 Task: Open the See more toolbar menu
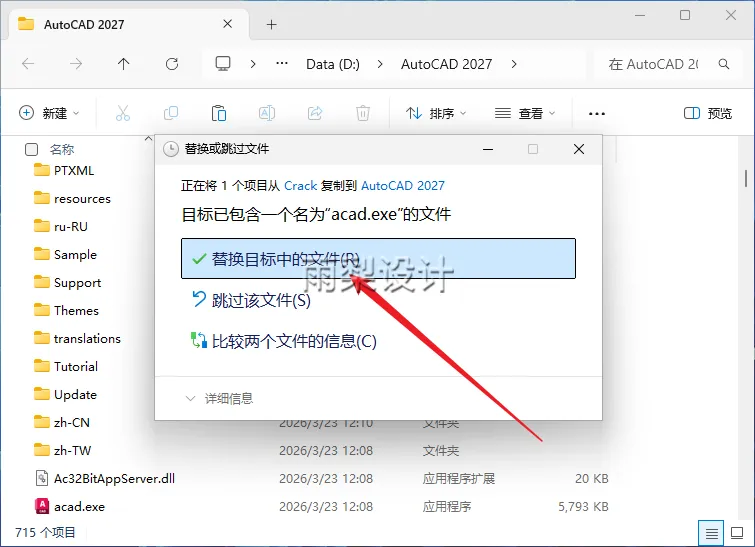click(597, 114)
